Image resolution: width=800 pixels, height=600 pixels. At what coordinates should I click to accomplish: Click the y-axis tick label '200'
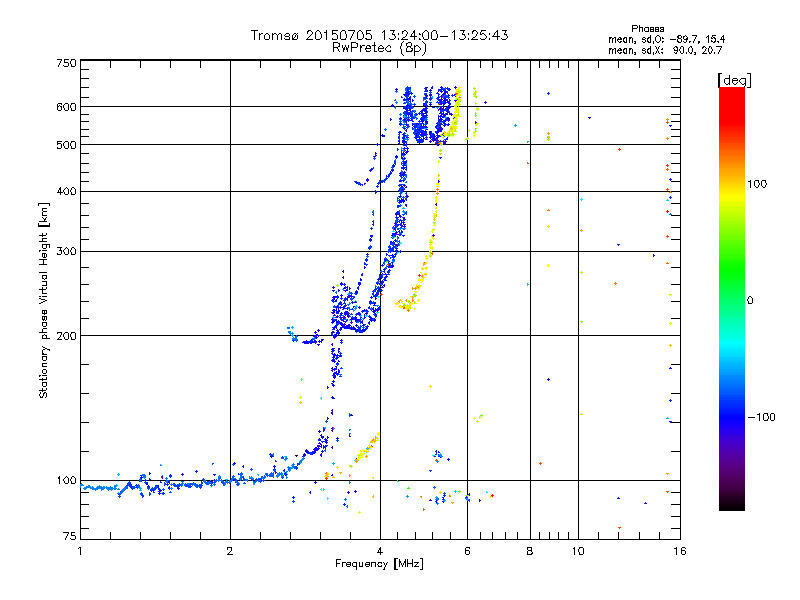pyautogui.click(x=67, y=336)
